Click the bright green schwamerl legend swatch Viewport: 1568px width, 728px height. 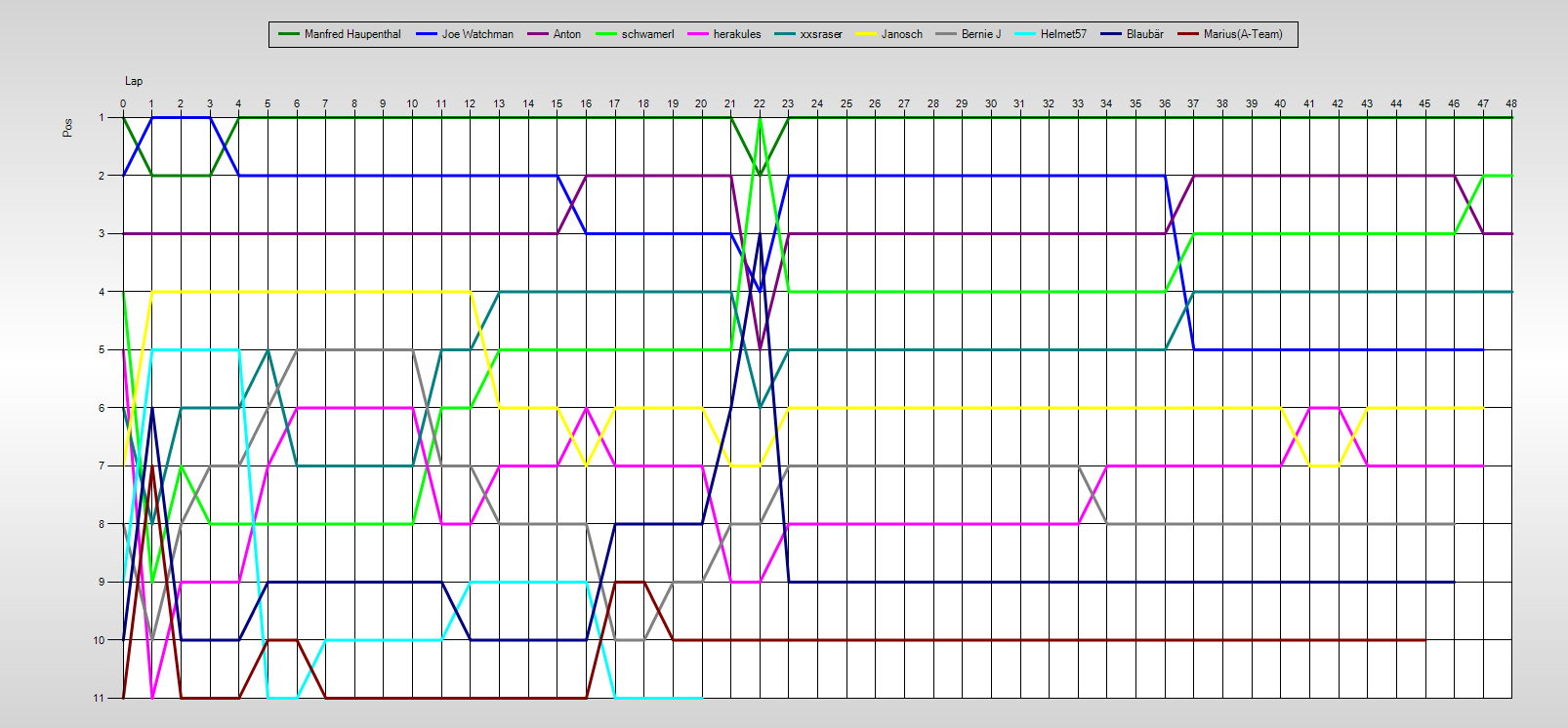tap(606, 34)
